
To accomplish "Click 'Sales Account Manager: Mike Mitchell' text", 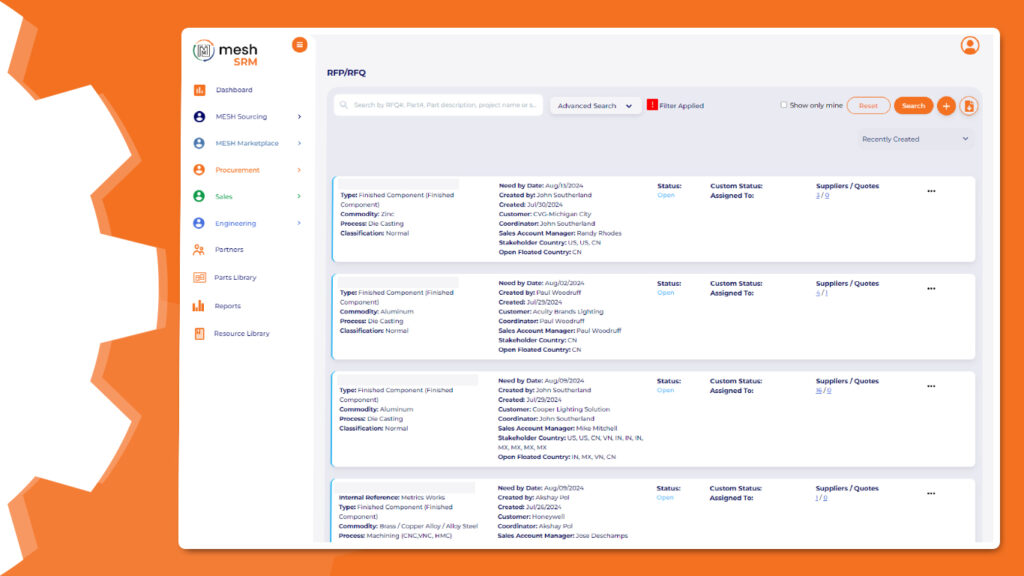I will 557,428.
